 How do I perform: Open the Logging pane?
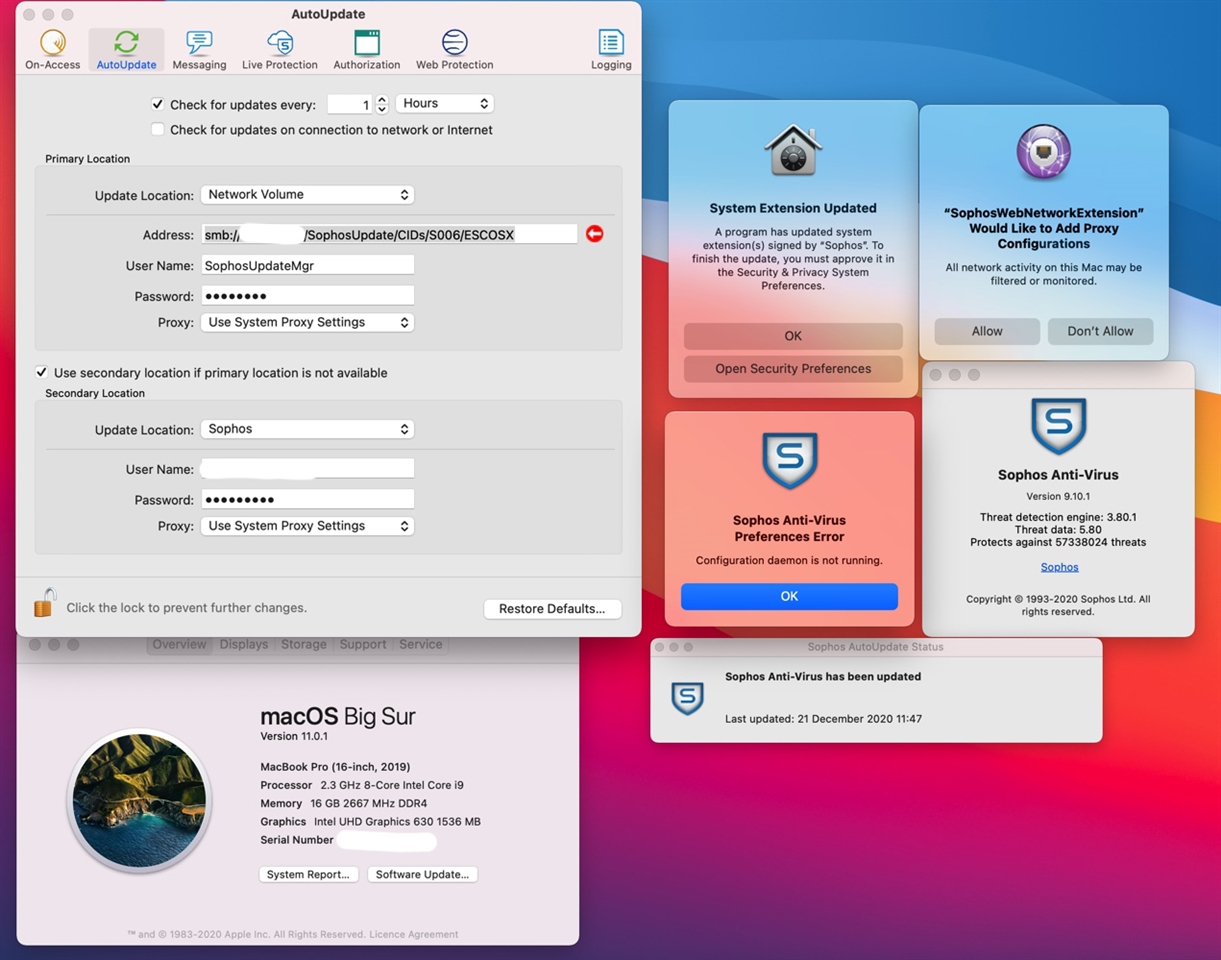[x=611, y=50]
